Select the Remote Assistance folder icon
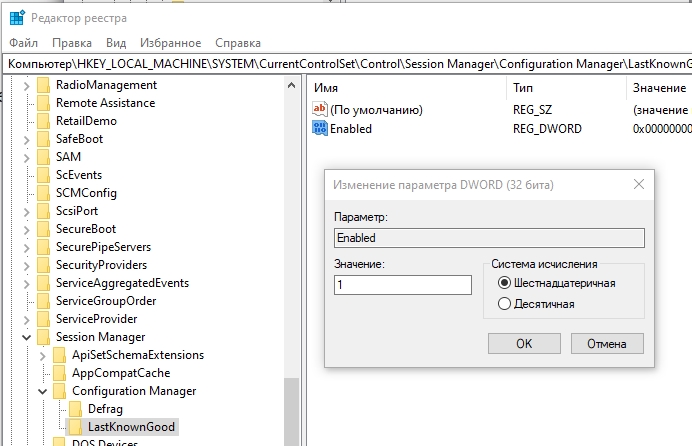Image resolution: width=692 pixels, height=446 pixels. pyautogui.click(x=43, y=103)
